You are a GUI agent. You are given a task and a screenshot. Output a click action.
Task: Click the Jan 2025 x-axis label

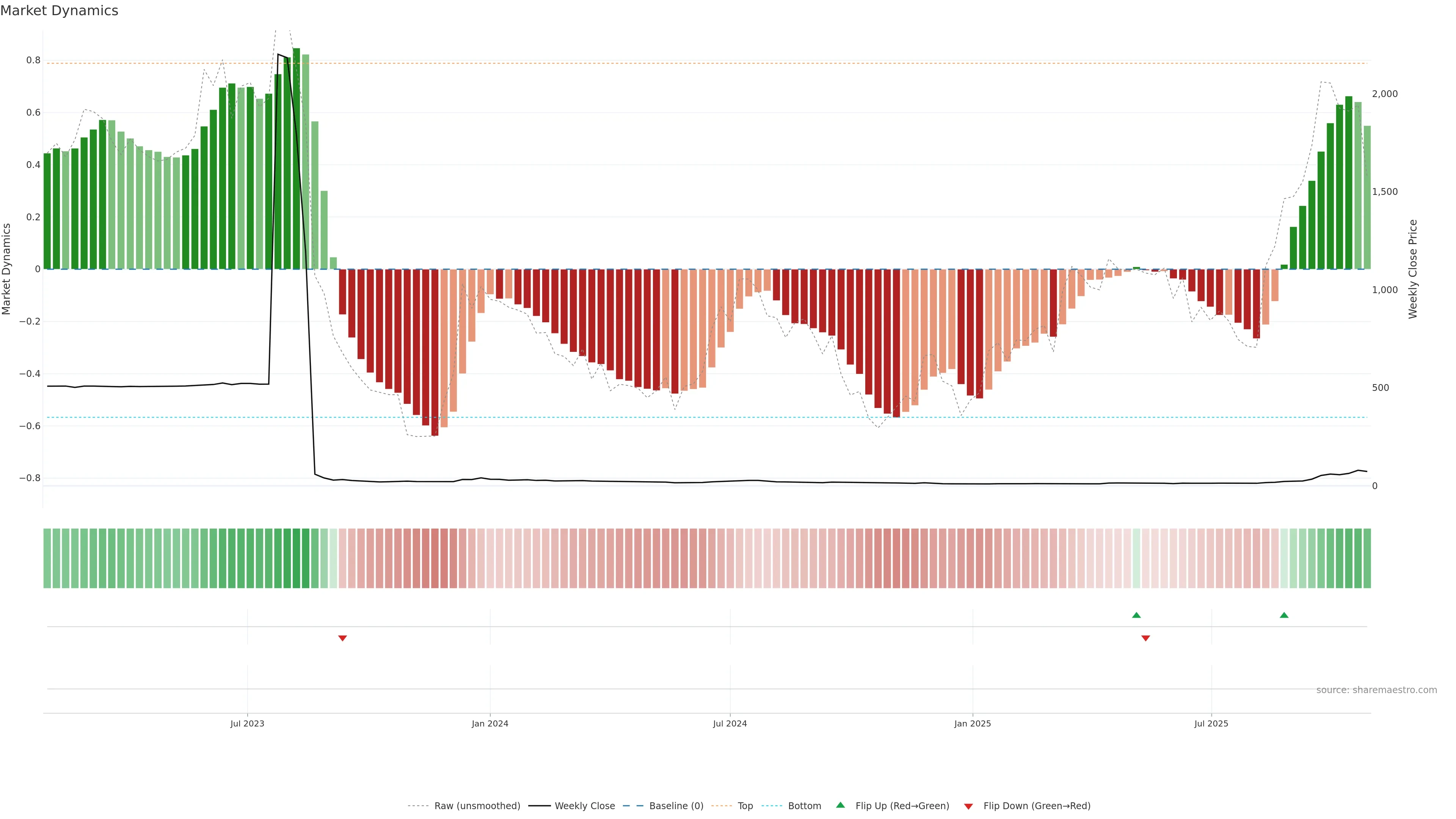click(972, 723)
